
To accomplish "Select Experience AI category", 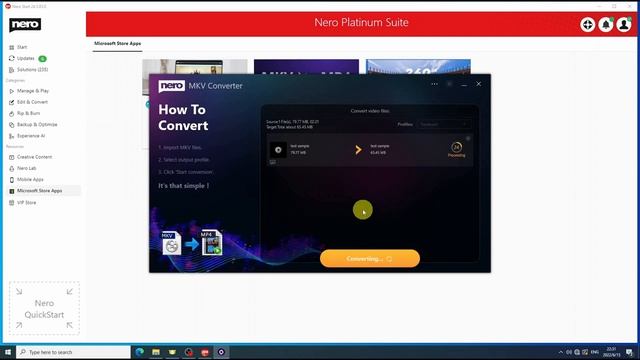I will click(x=31, y=136).
